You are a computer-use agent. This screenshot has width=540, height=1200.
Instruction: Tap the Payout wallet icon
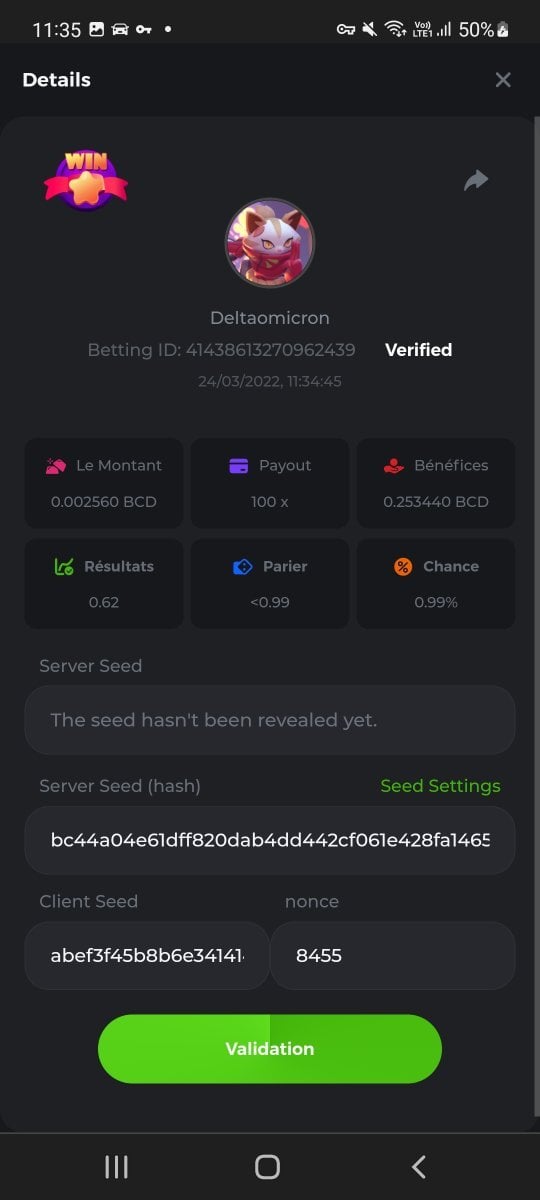point(239,465)
